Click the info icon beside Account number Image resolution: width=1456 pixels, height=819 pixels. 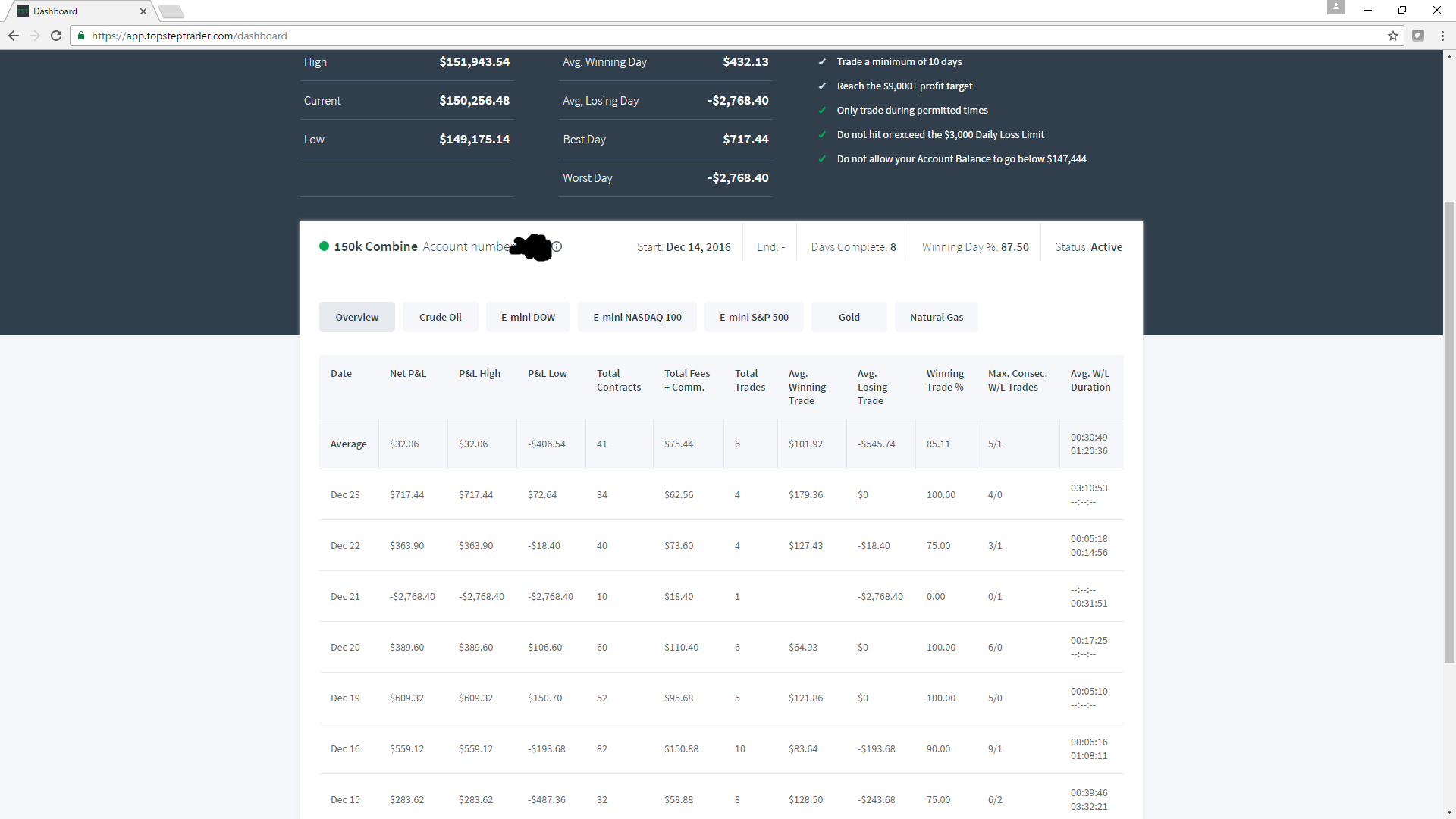(557, 246)
